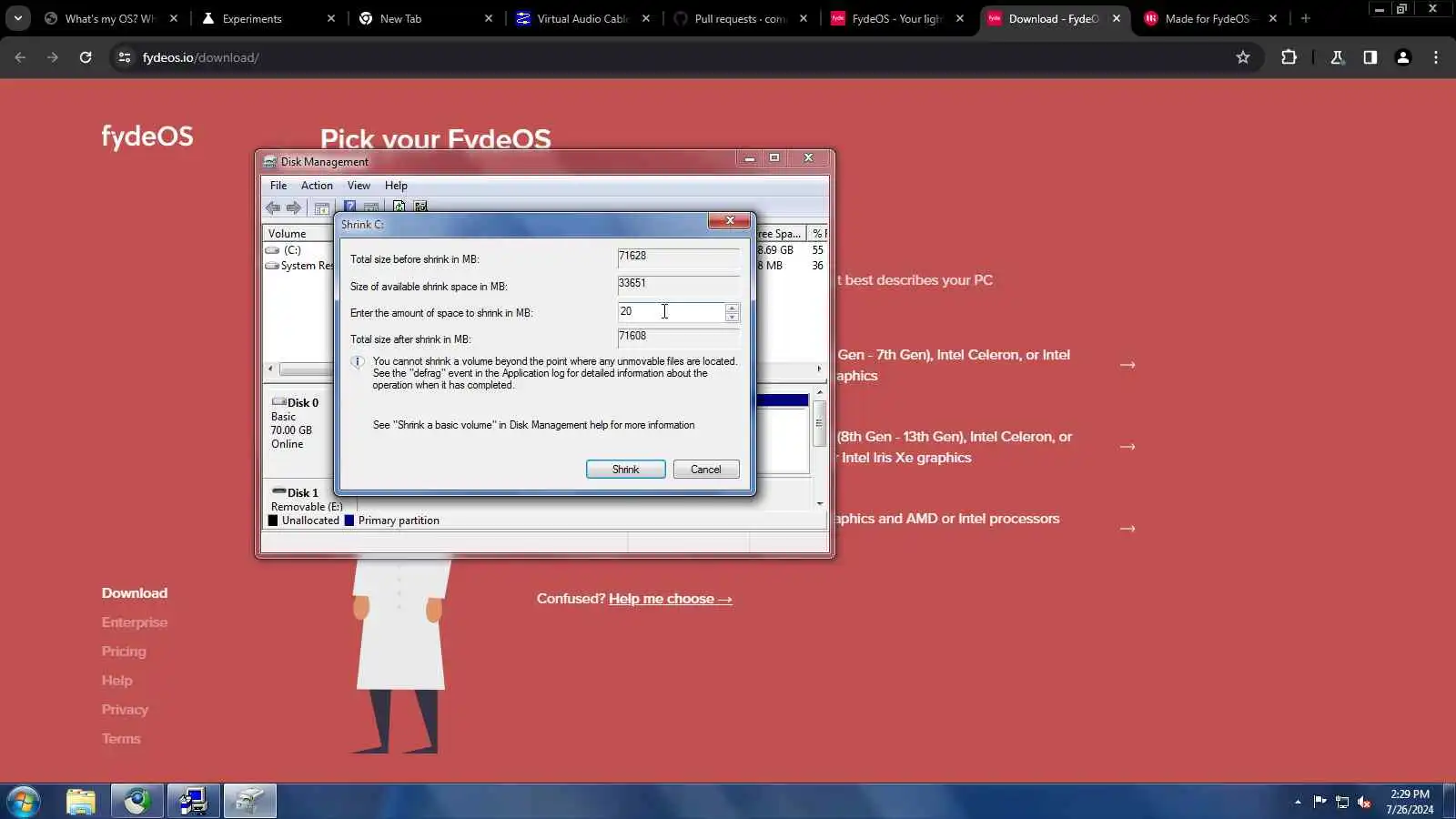Click the Disk Management taskbar icon
1456x819 pixels.
(x=250, y=802)
